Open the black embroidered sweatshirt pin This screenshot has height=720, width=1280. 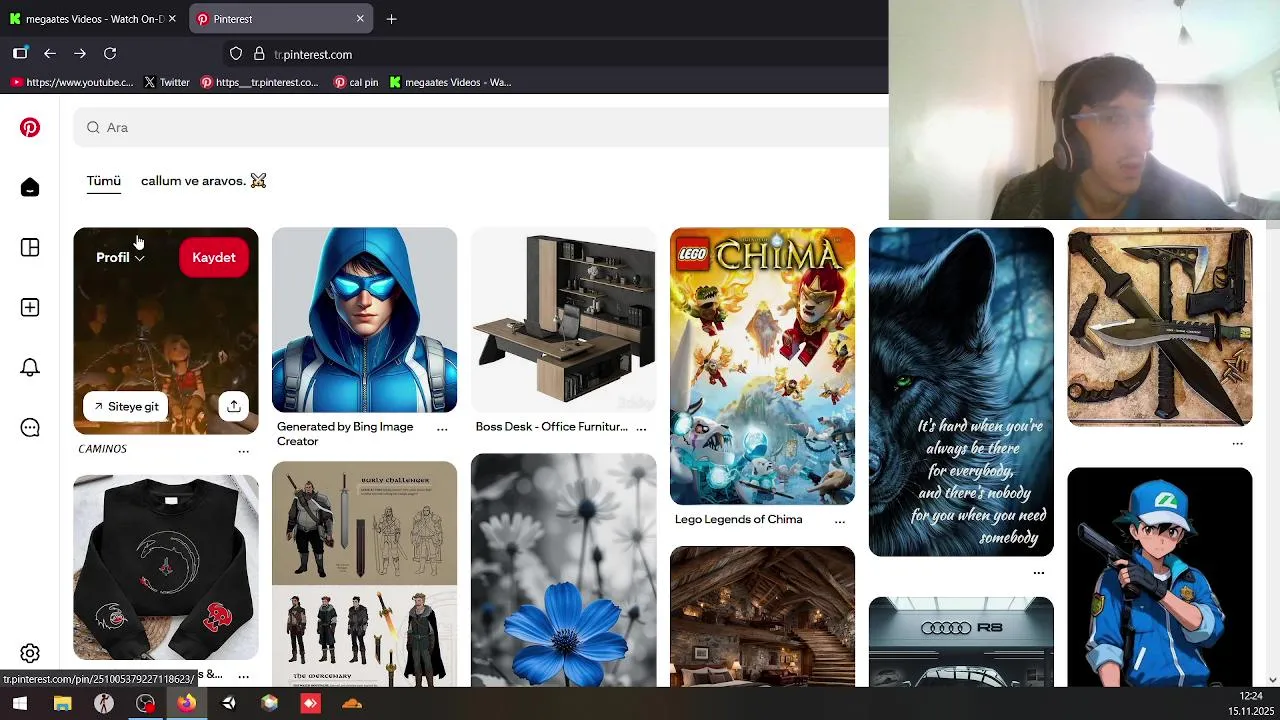click(x=166, y=567)
